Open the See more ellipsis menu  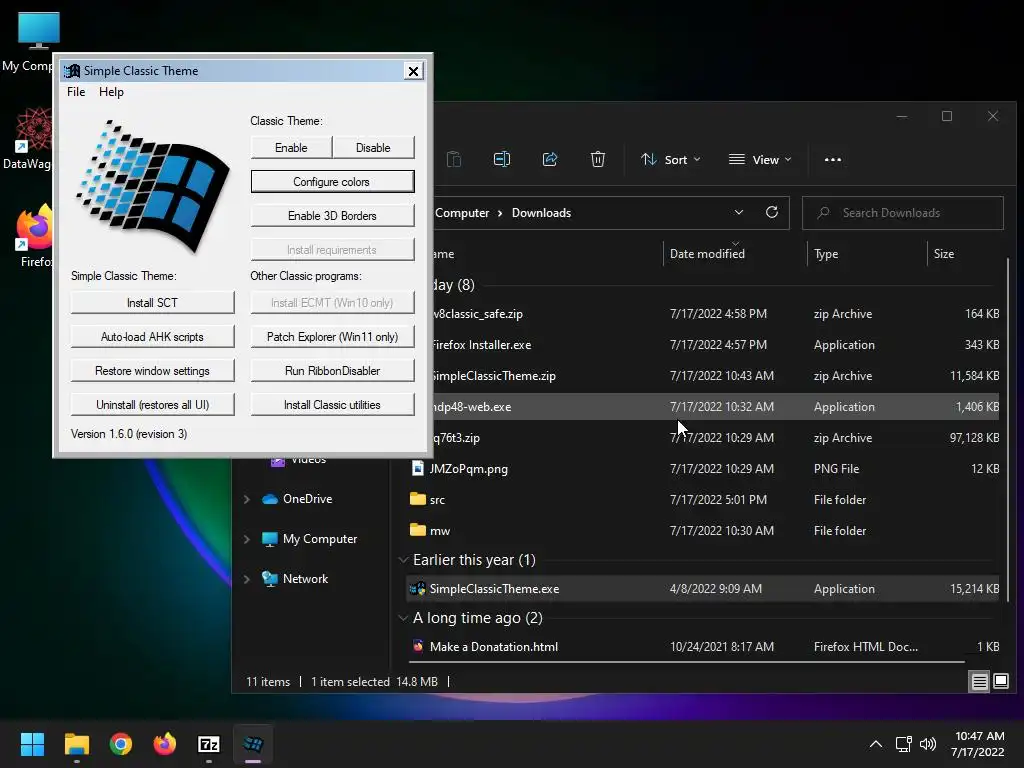(x=833, y=159)
